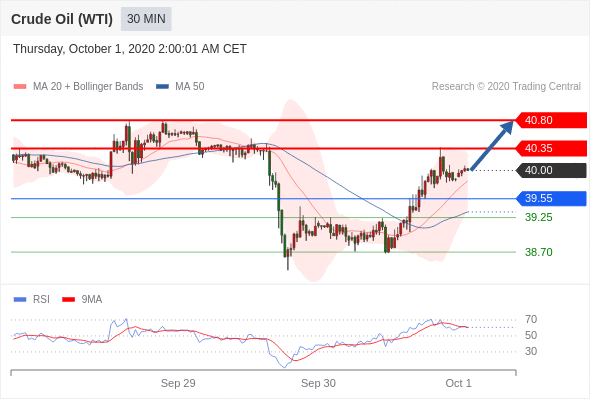Click the blue RSI legend swatch

pyautogui.click(x=20, y=300)
